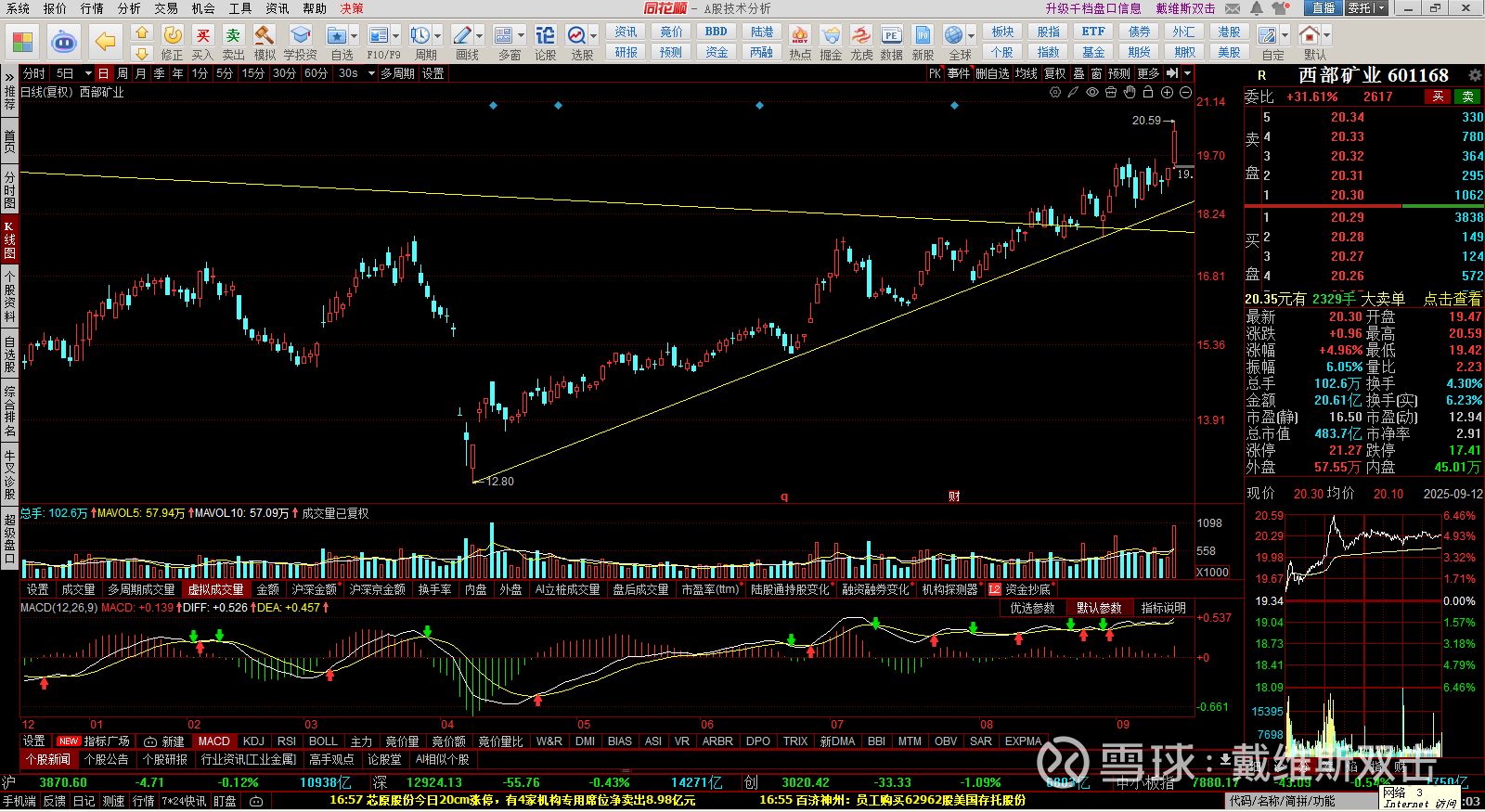Viewport: 1485px width, 812px height.
Task: Expand the side panel chevron above 推荐
Action: [9, 76]
